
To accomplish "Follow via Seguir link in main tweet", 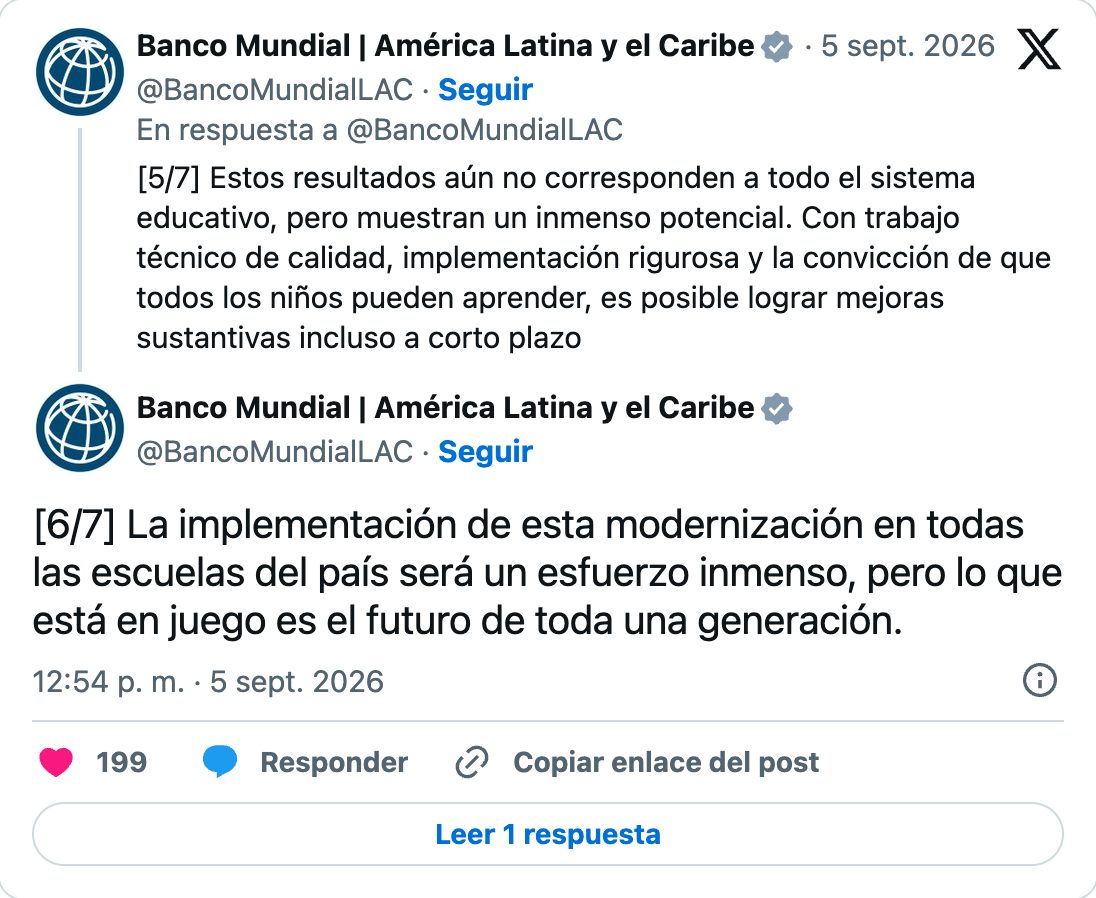I will pos(485,451).
